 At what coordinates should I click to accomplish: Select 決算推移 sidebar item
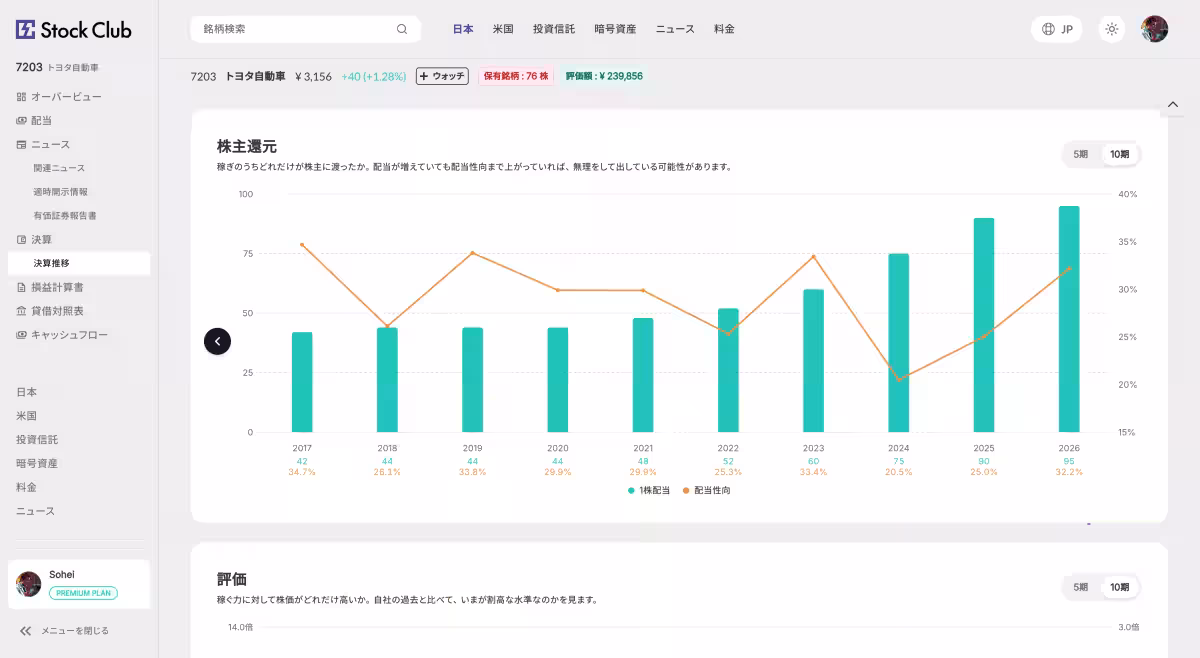[x=79, y=263]
